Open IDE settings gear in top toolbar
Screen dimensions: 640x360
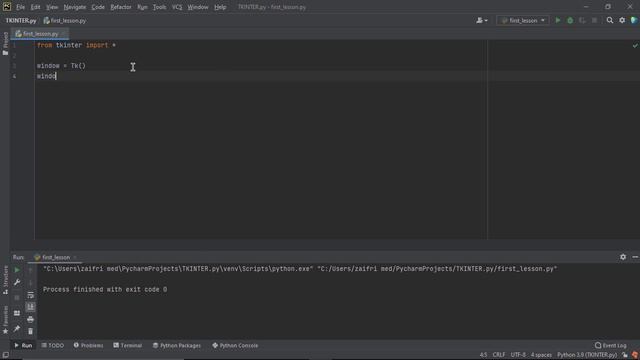622,20
